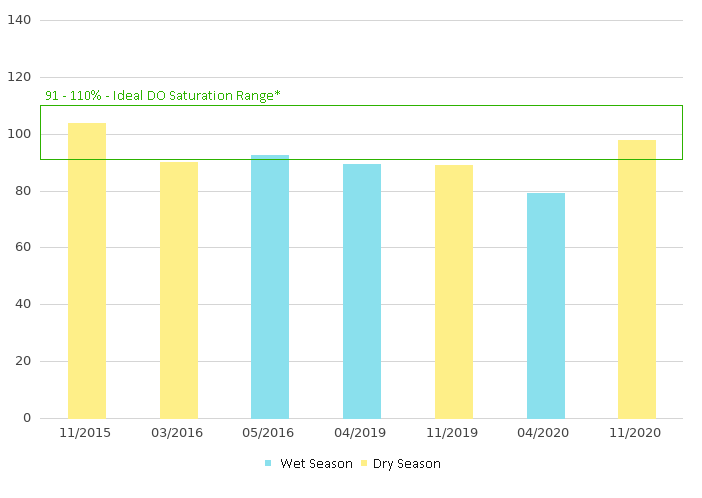Click the 11/2015 x-axis label
The image size is (702, 498).
pos(85,433)
